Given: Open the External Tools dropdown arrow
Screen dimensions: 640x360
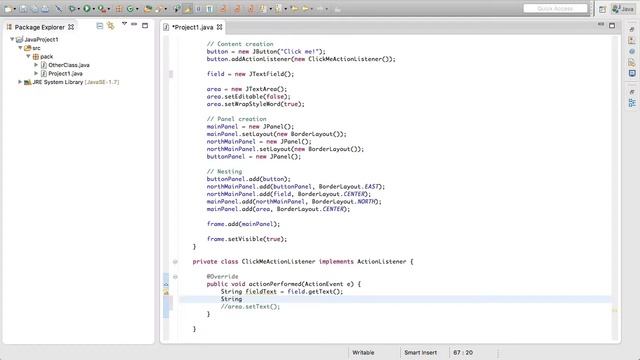Looking at the screenshot, I should (109, 9).
